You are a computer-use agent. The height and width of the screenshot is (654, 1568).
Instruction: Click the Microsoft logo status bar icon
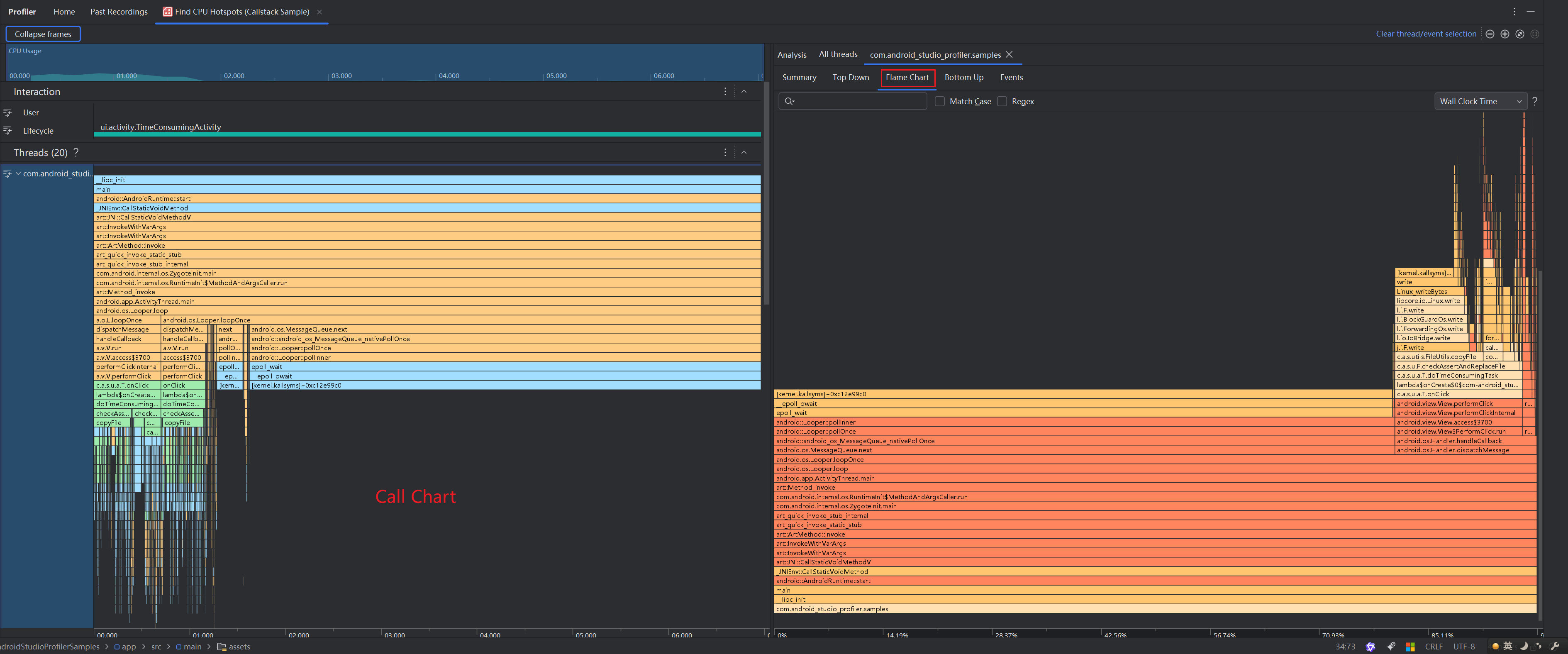point(1410,647)
